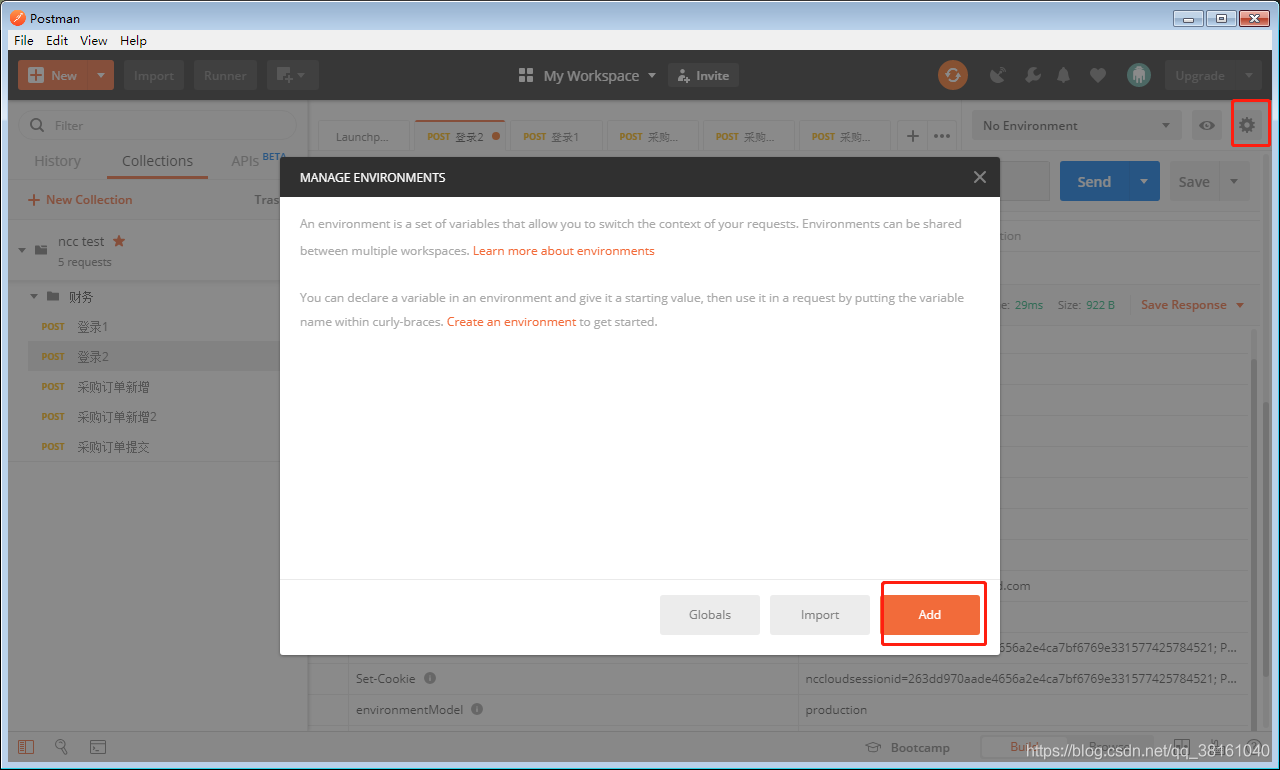Open the Postman Console icon
This screenshot has height=770, width=1280.
tap(98, 746)
